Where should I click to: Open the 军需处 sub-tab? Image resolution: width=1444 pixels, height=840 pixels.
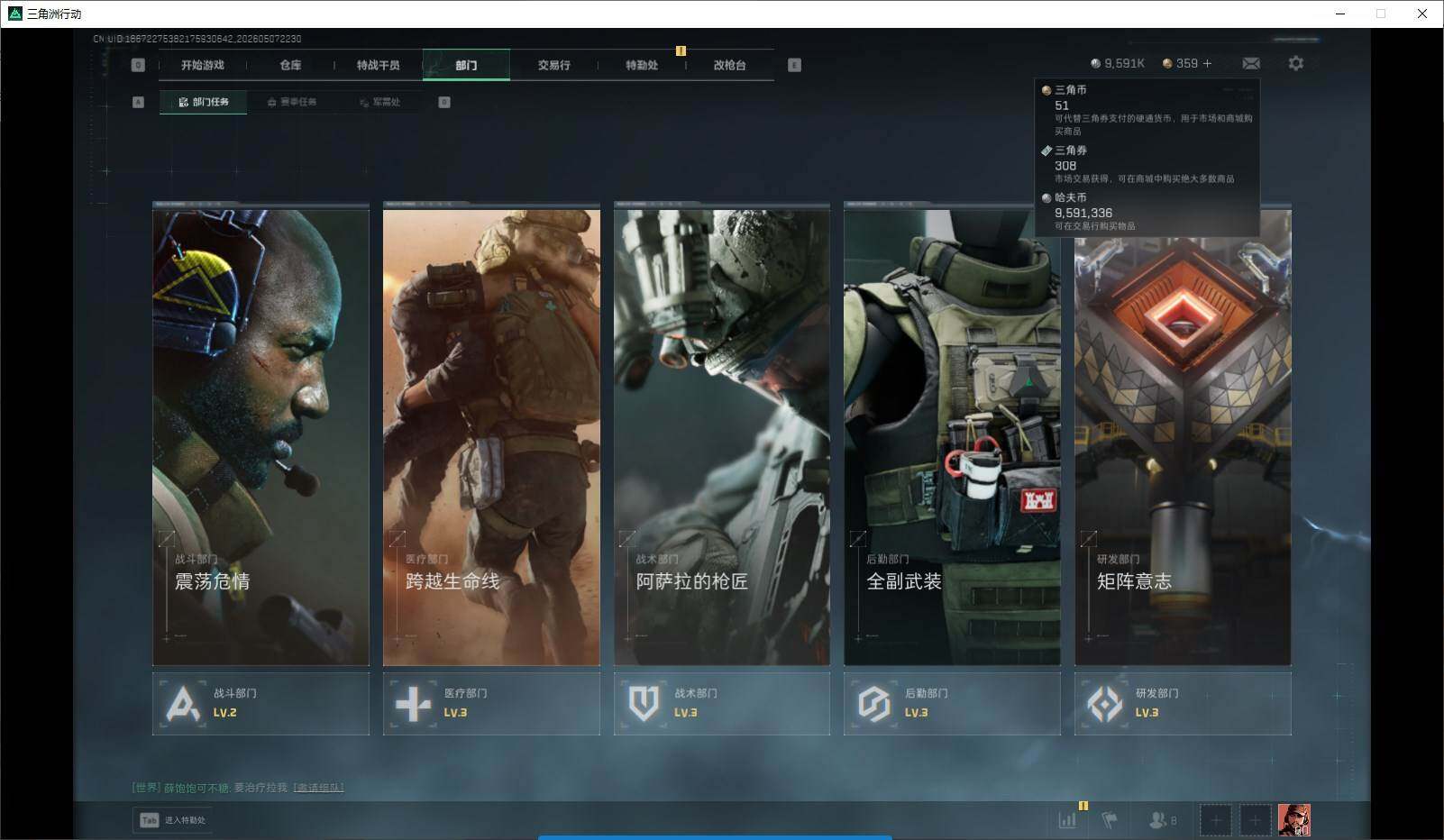379,102
